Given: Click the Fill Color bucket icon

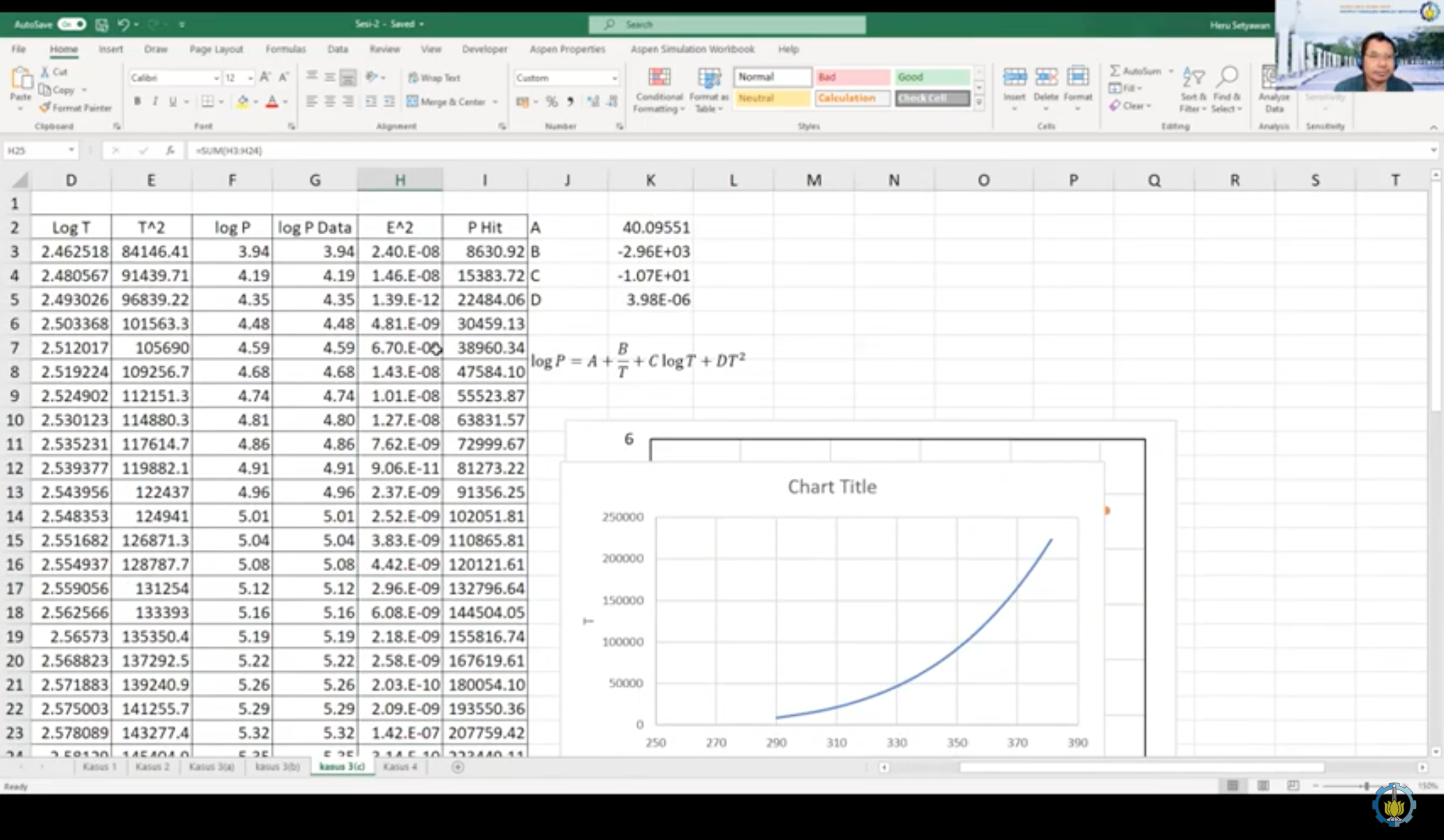Looking at the screenshot, I should pos(242,102).
